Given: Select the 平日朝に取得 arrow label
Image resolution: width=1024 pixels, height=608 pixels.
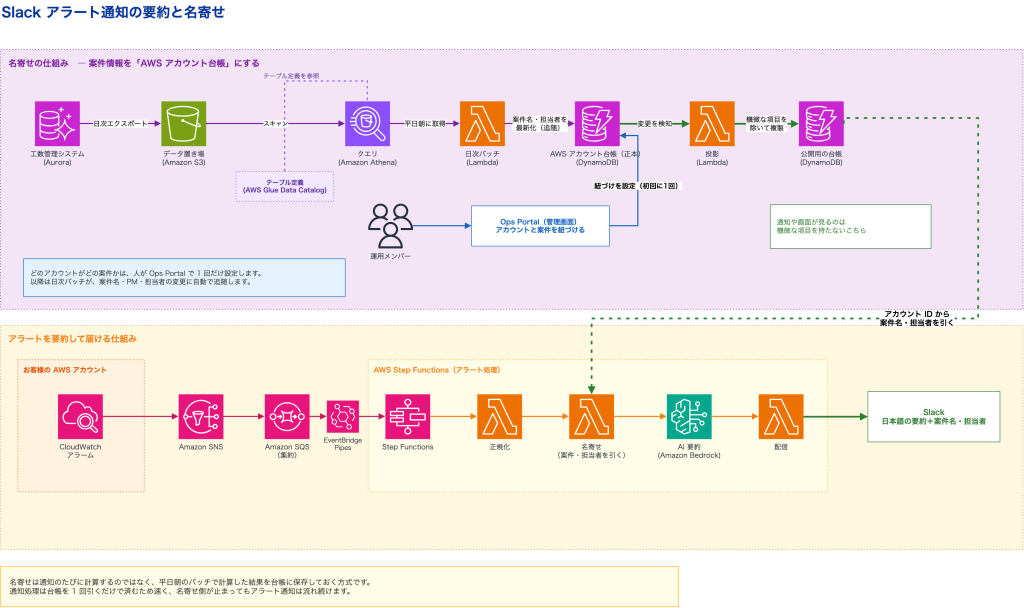Looking at the screenshot, I should (x=425, y=123).
